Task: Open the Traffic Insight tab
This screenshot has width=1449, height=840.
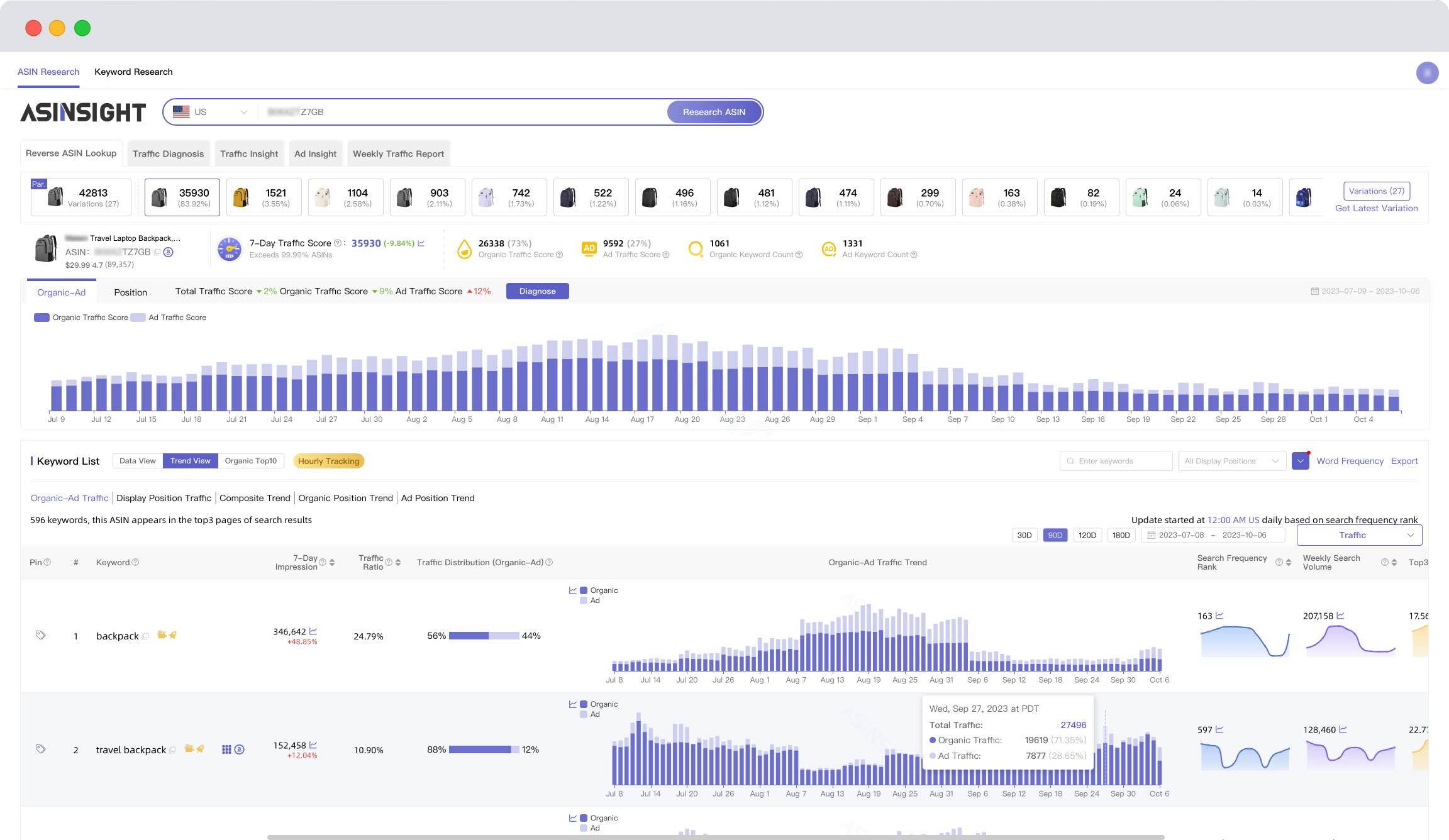Action: (249, 153)
